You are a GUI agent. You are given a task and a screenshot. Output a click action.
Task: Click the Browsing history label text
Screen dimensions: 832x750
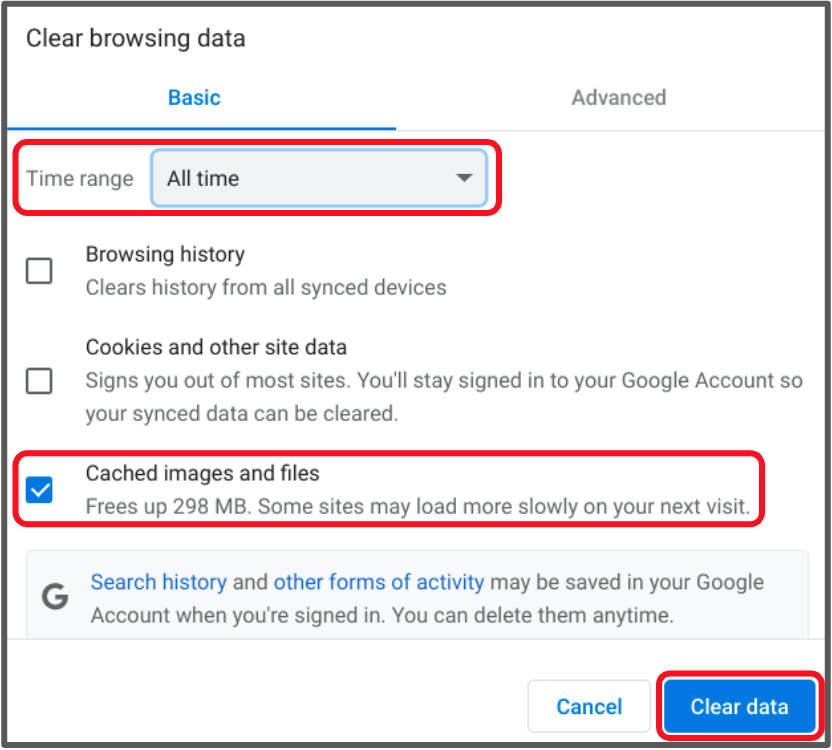click(x=166, y=254)
